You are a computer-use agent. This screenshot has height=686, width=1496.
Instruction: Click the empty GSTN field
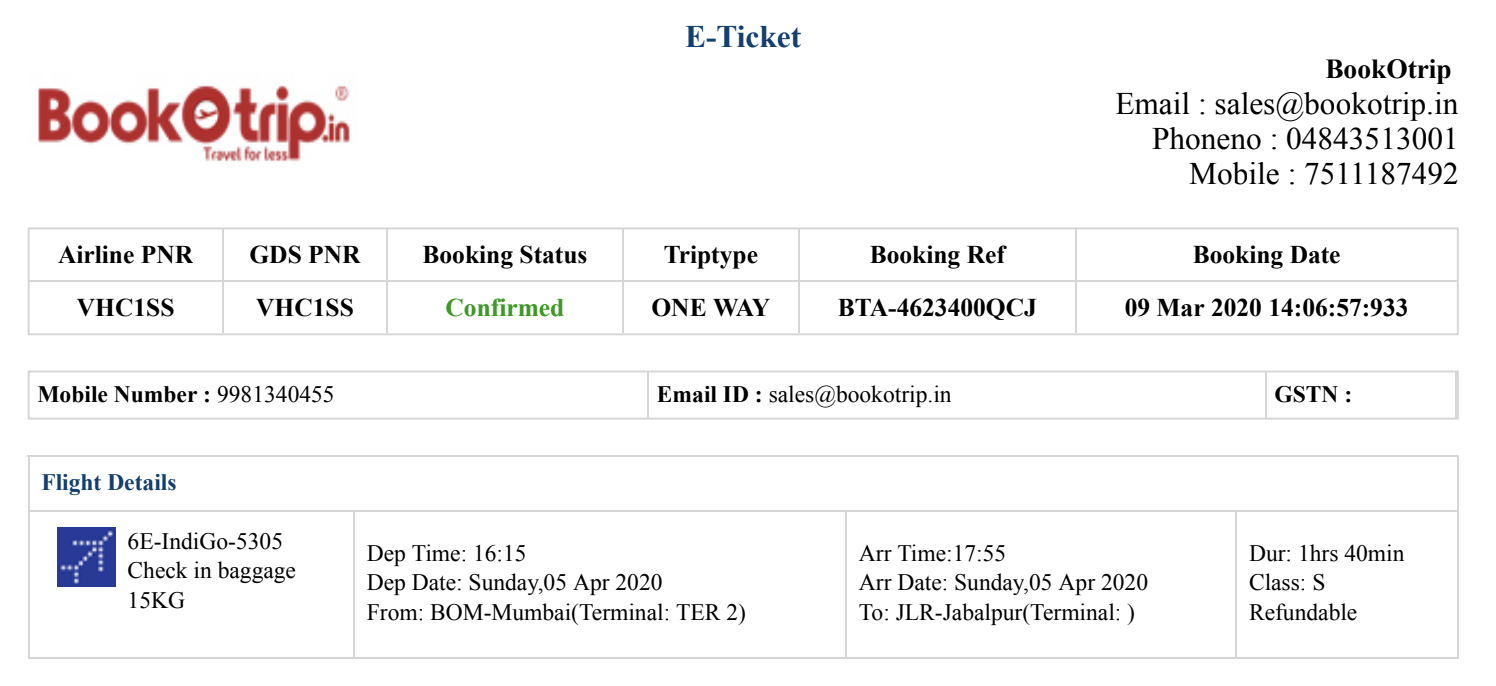pyautogui.click(x=1400, y=395)
